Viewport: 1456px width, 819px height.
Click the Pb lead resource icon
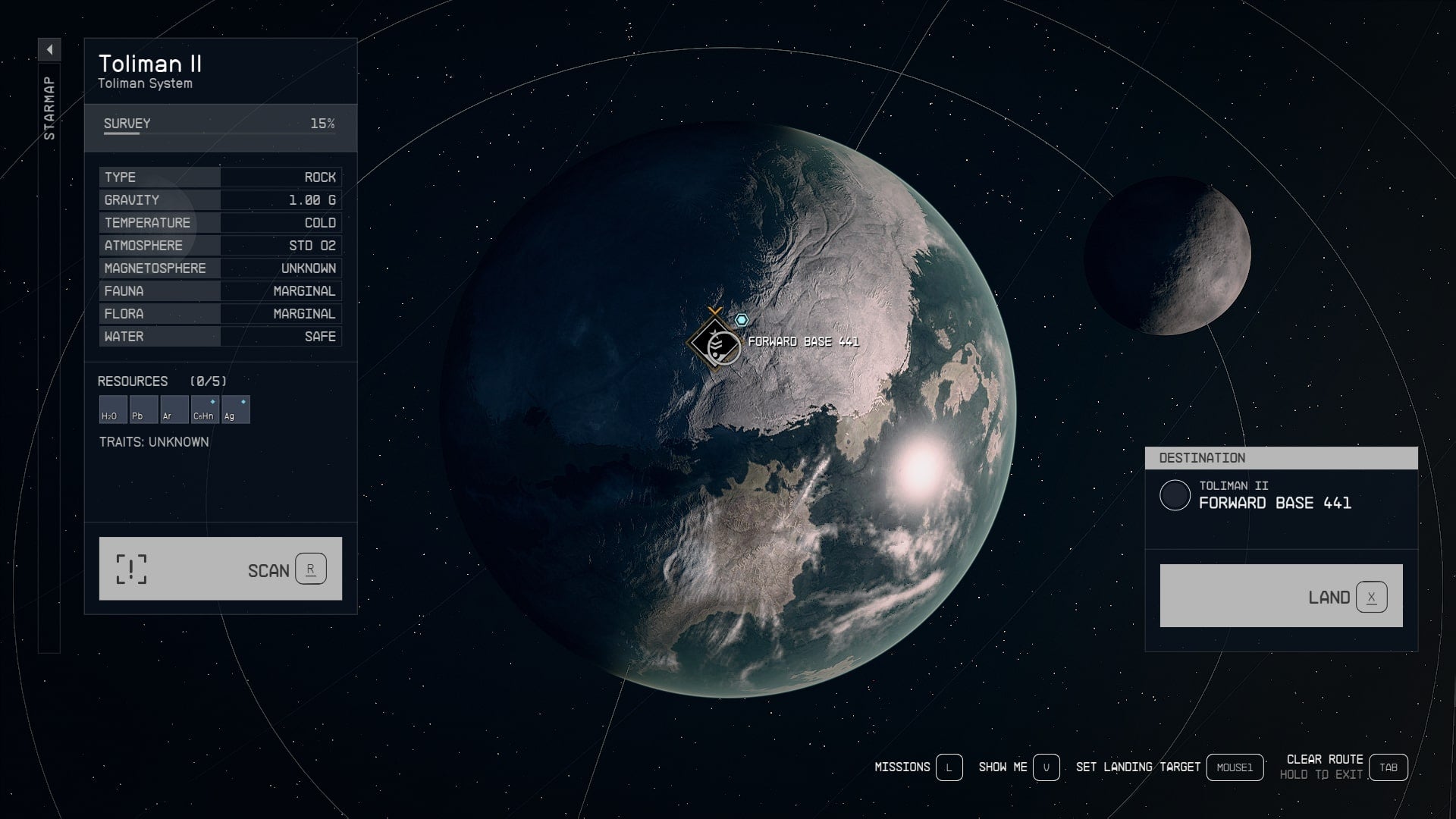pos(143,409)
